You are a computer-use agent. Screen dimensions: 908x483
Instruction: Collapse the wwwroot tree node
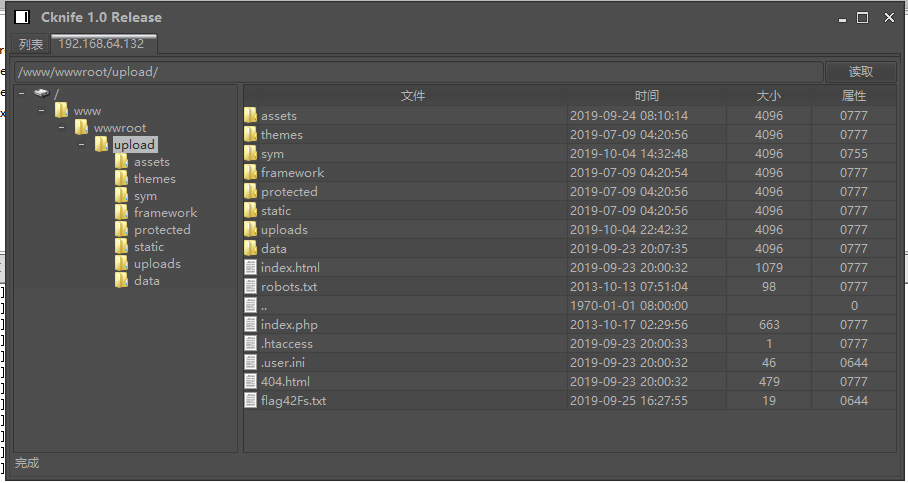(61, 127)
